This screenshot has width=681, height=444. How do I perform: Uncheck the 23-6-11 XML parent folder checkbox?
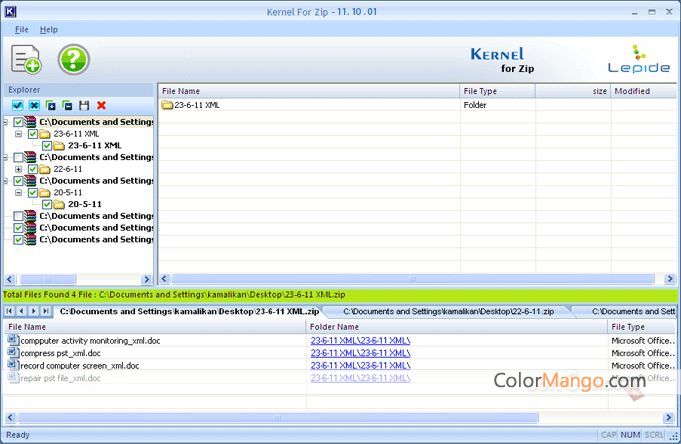click(x=33, y=134)
